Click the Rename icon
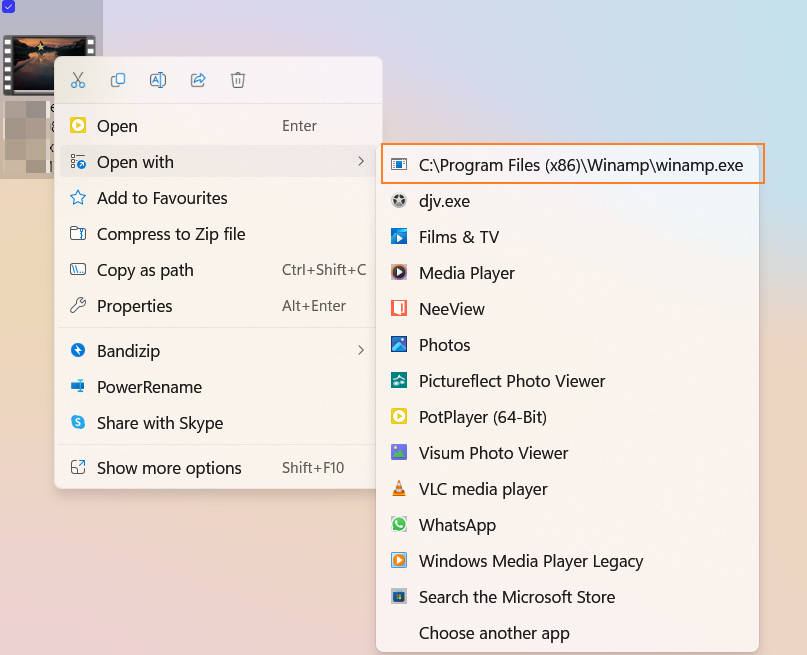The height and width of the screenshot is (655, 807). (157, 80)
